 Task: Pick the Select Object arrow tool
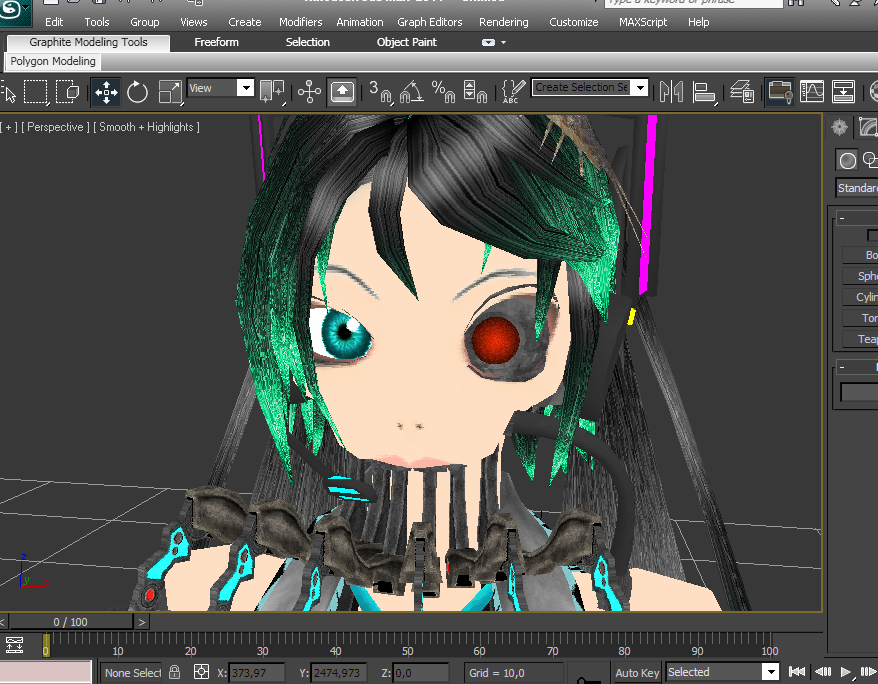(x=9, y=92)
